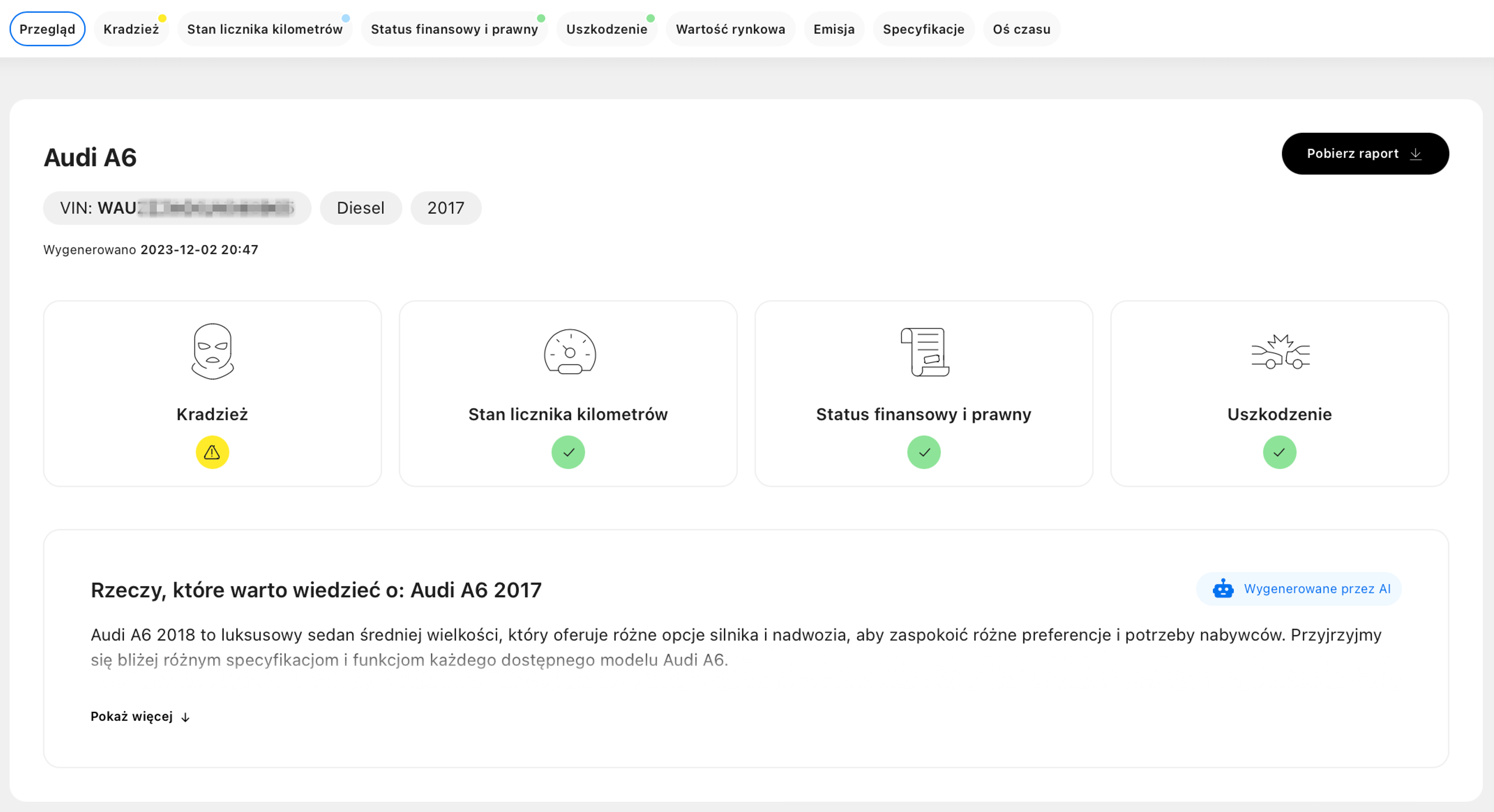Open the Kradzież tab
Image resolution: width=1494 pixels, height=812 pixels.
click(131, 29)
